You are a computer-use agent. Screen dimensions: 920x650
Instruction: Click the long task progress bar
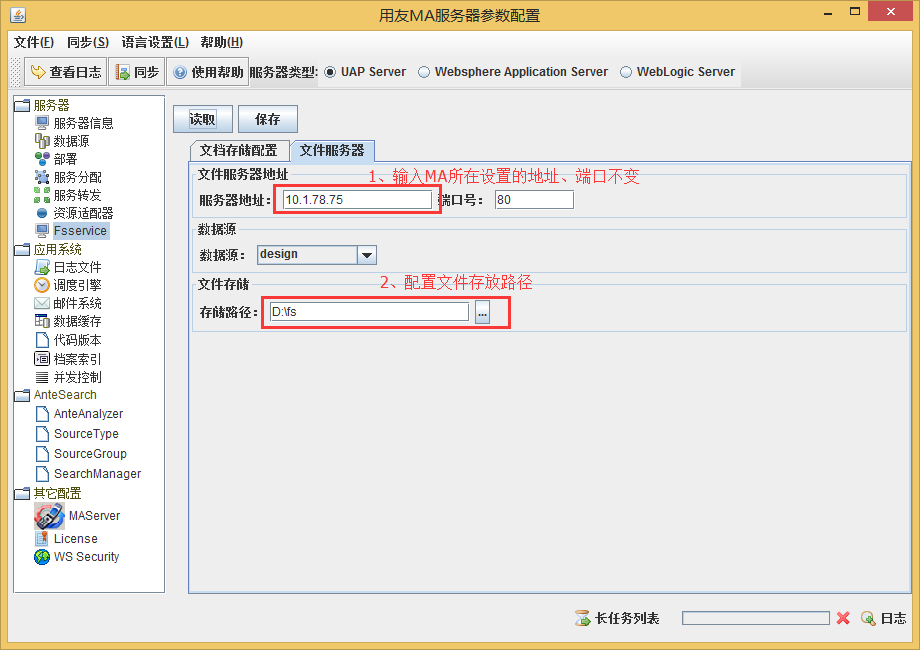point(756,618)
